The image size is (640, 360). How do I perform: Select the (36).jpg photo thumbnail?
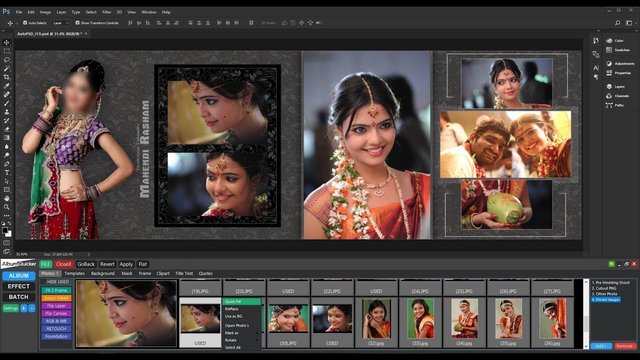[552, 319]
